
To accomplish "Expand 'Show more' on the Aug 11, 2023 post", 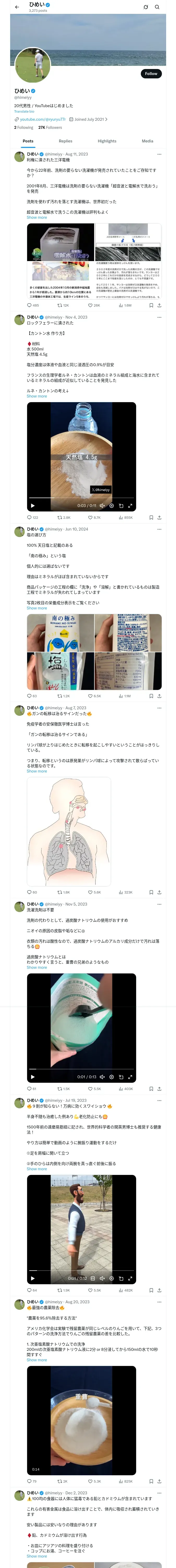I will click(x=37, y=217).
